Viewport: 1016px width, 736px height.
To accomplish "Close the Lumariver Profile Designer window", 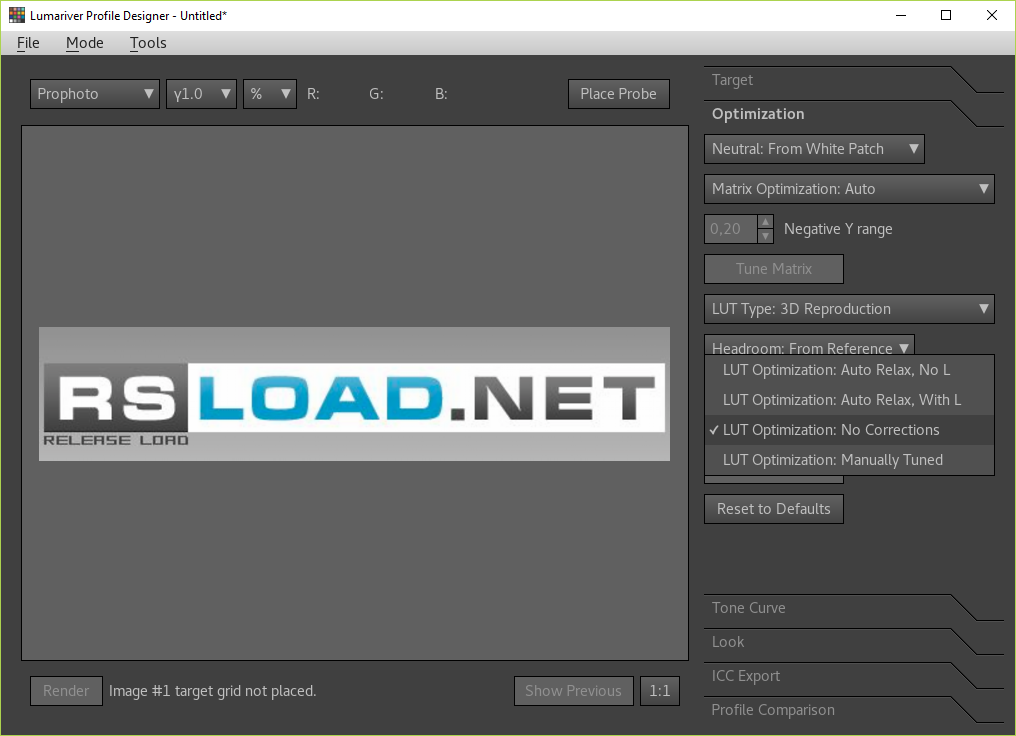I will coord(991,15).
